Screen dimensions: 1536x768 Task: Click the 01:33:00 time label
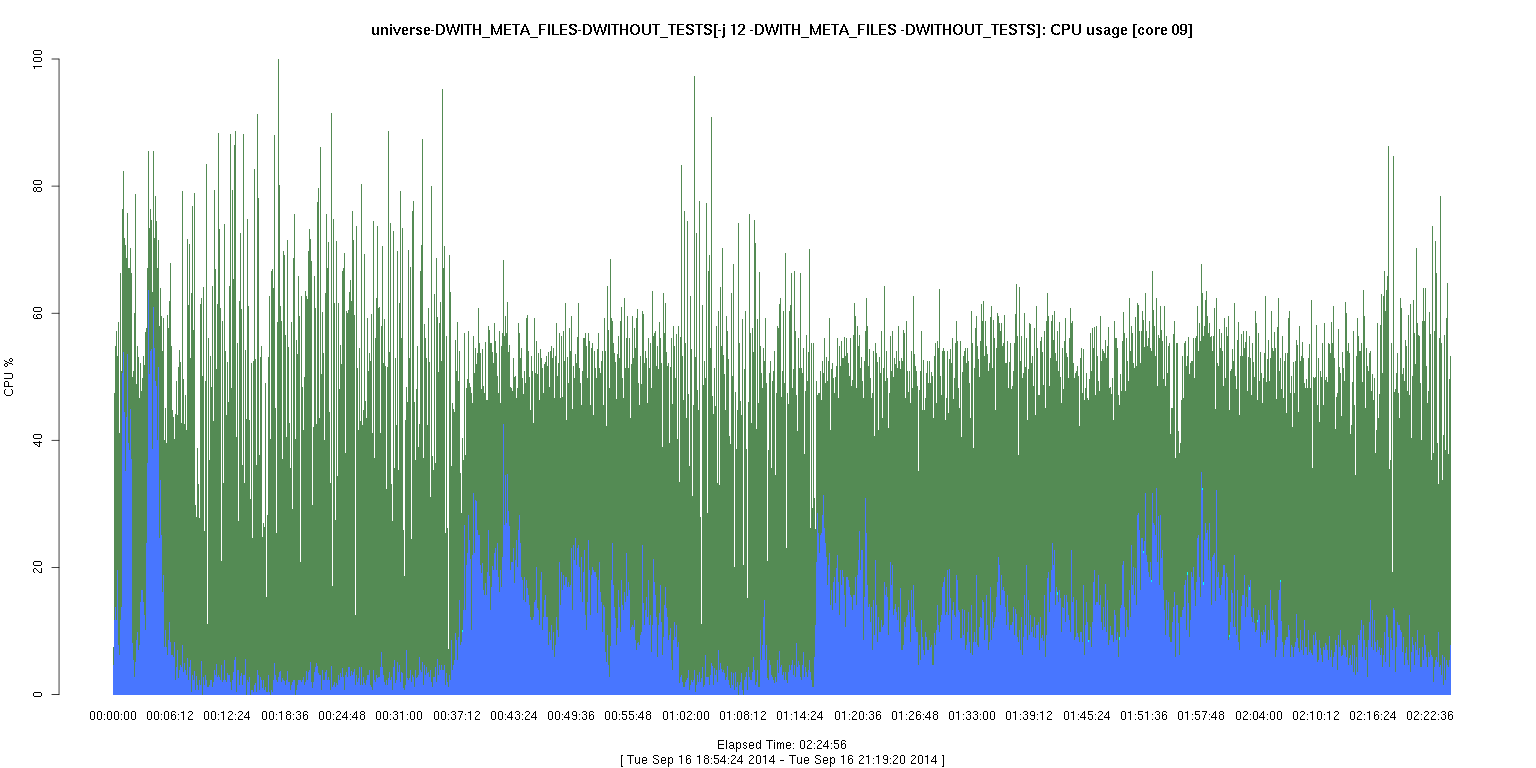point(972,716)
